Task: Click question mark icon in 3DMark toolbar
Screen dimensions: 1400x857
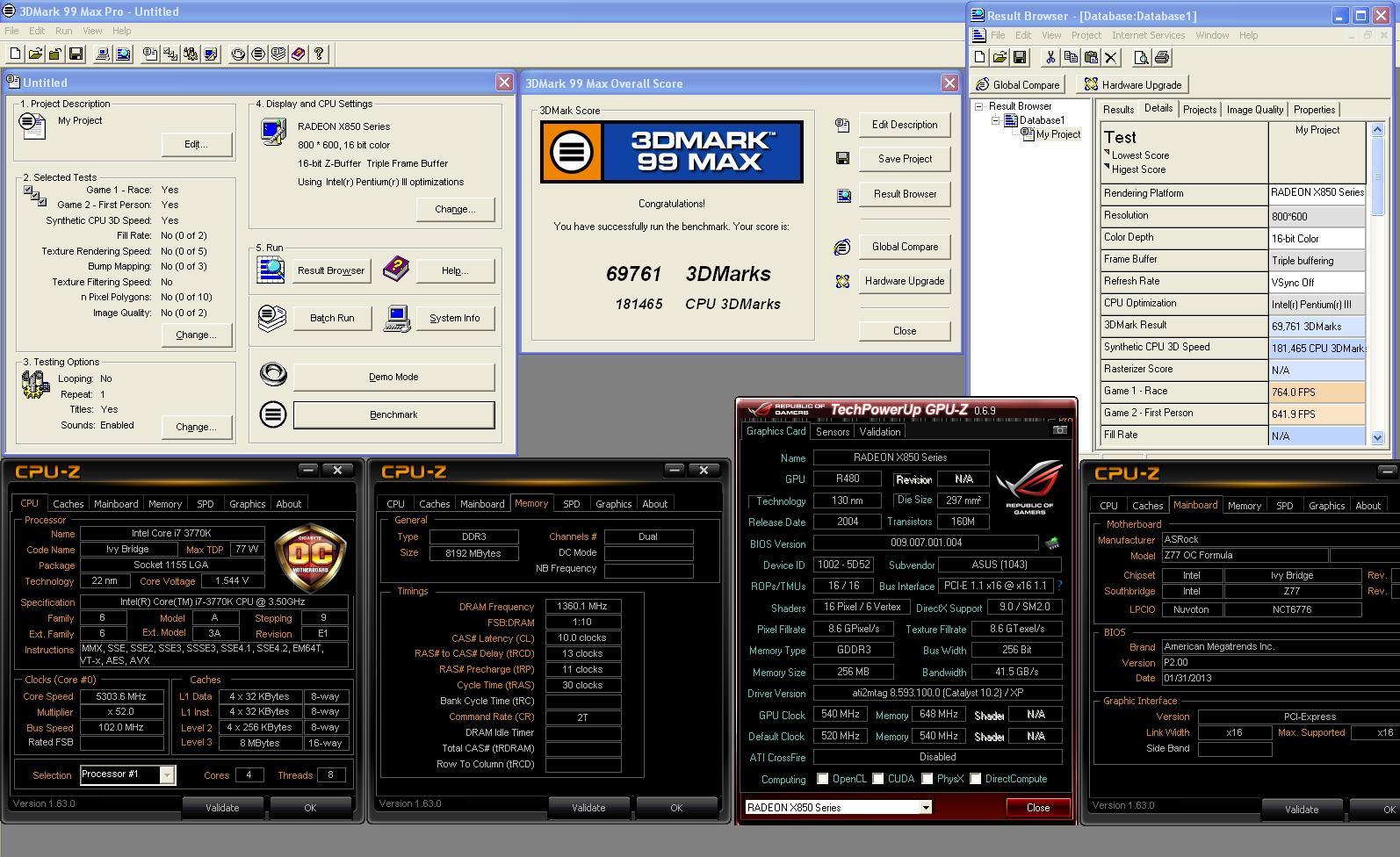Action: click(x=319, y=54)
